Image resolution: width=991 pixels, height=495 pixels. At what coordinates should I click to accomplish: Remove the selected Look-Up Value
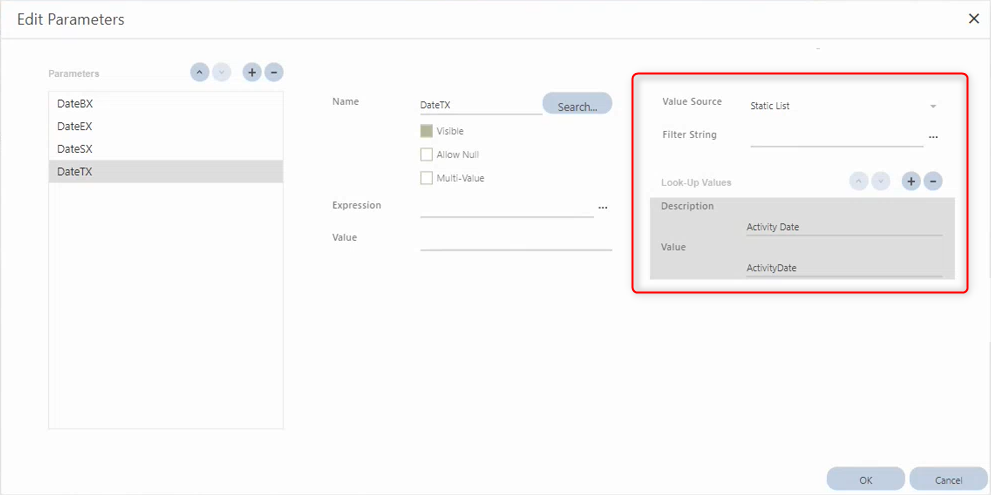pyautogui.click(x=933, y=182)
